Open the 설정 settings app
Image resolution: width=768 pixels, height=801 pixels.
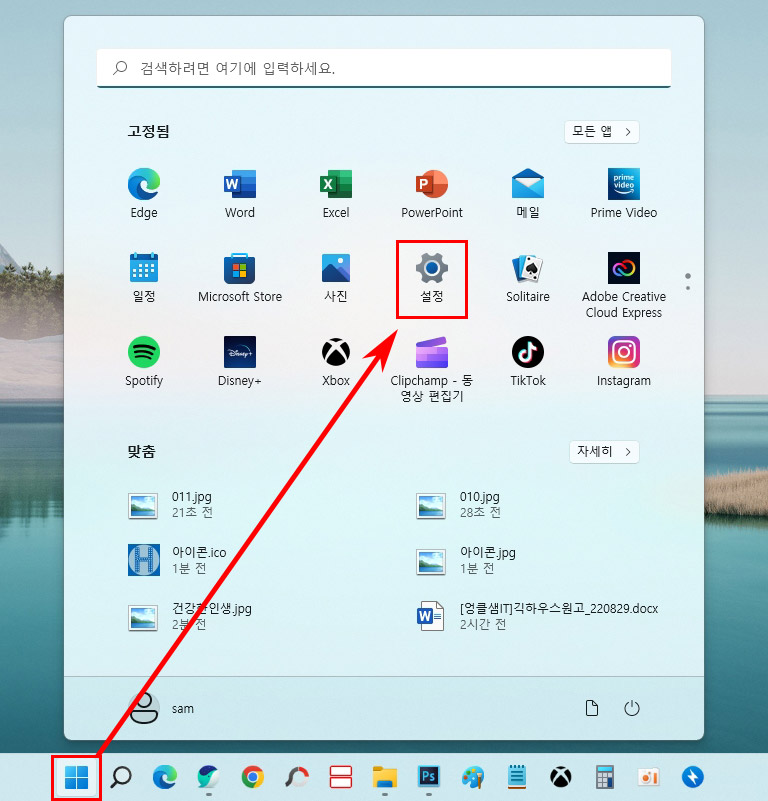[x=432, y=277]
